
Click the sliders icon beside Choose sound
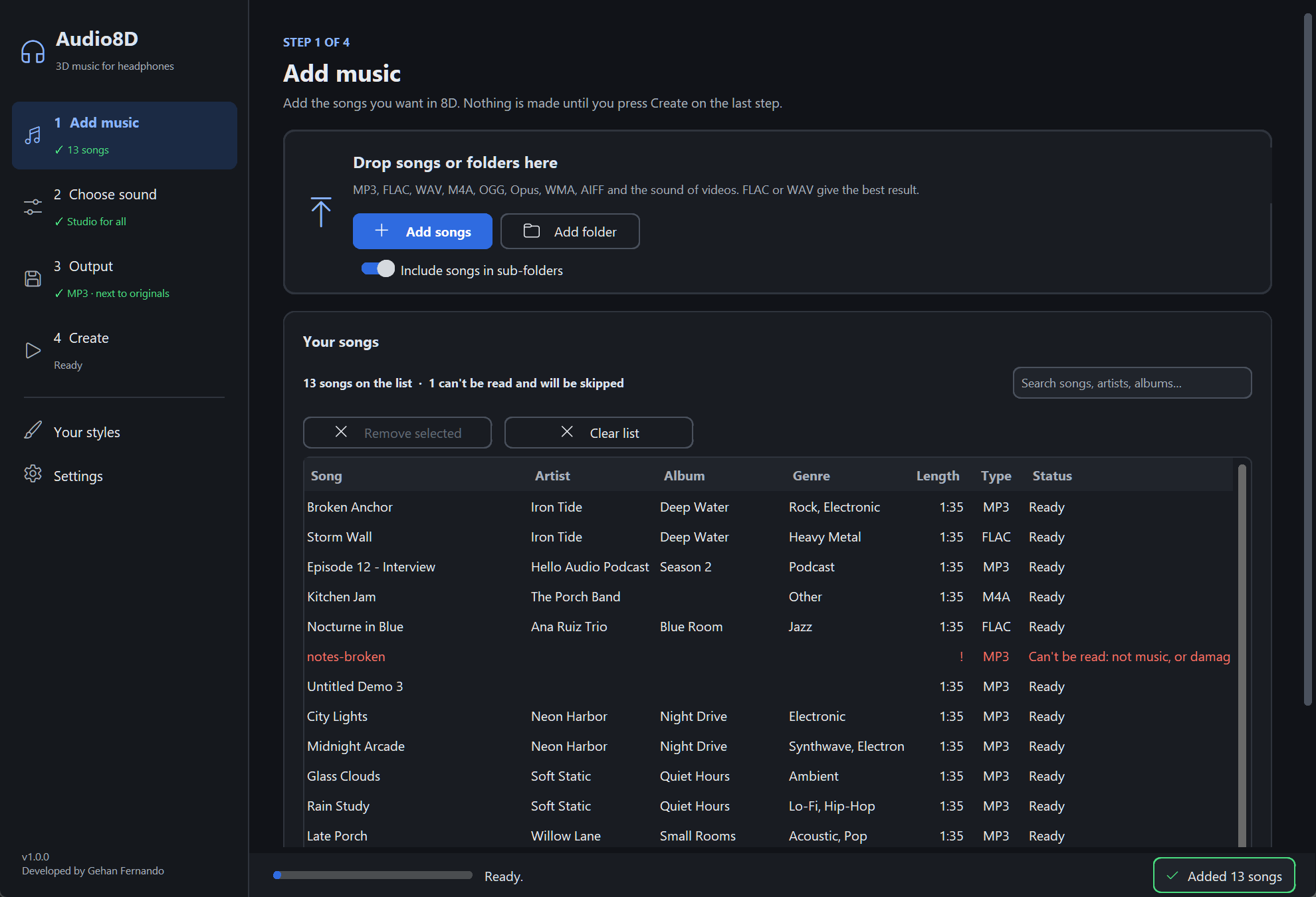click(33, 207)
